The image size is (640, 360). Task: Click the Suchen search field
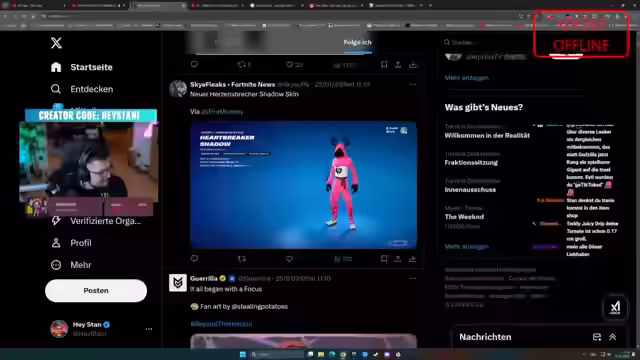[486, 42]
